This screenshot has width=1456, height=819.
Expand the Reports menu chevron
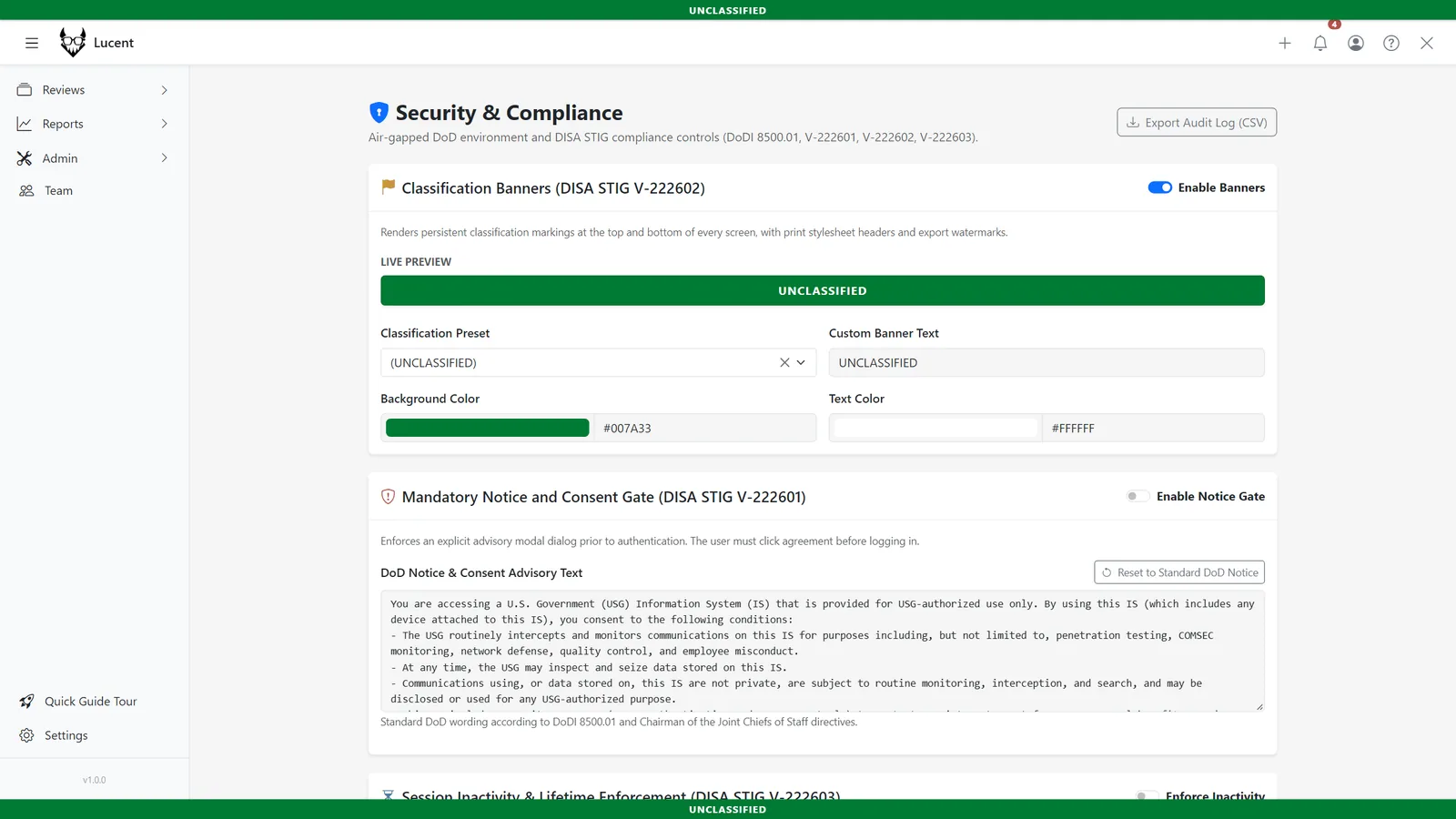click(165, 124)
